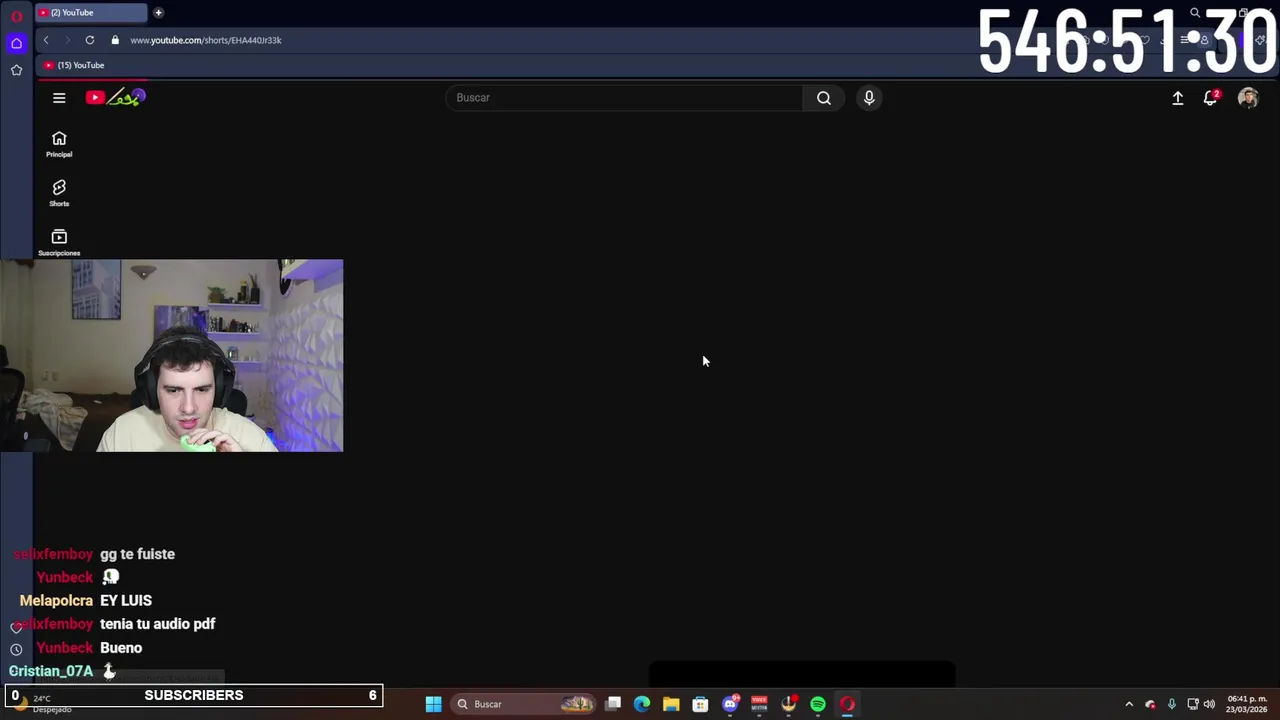Screen dimensions: 1280x720
Task: Open Suscripciones in the YouTube sidebar
Action: tap(59, 242)
